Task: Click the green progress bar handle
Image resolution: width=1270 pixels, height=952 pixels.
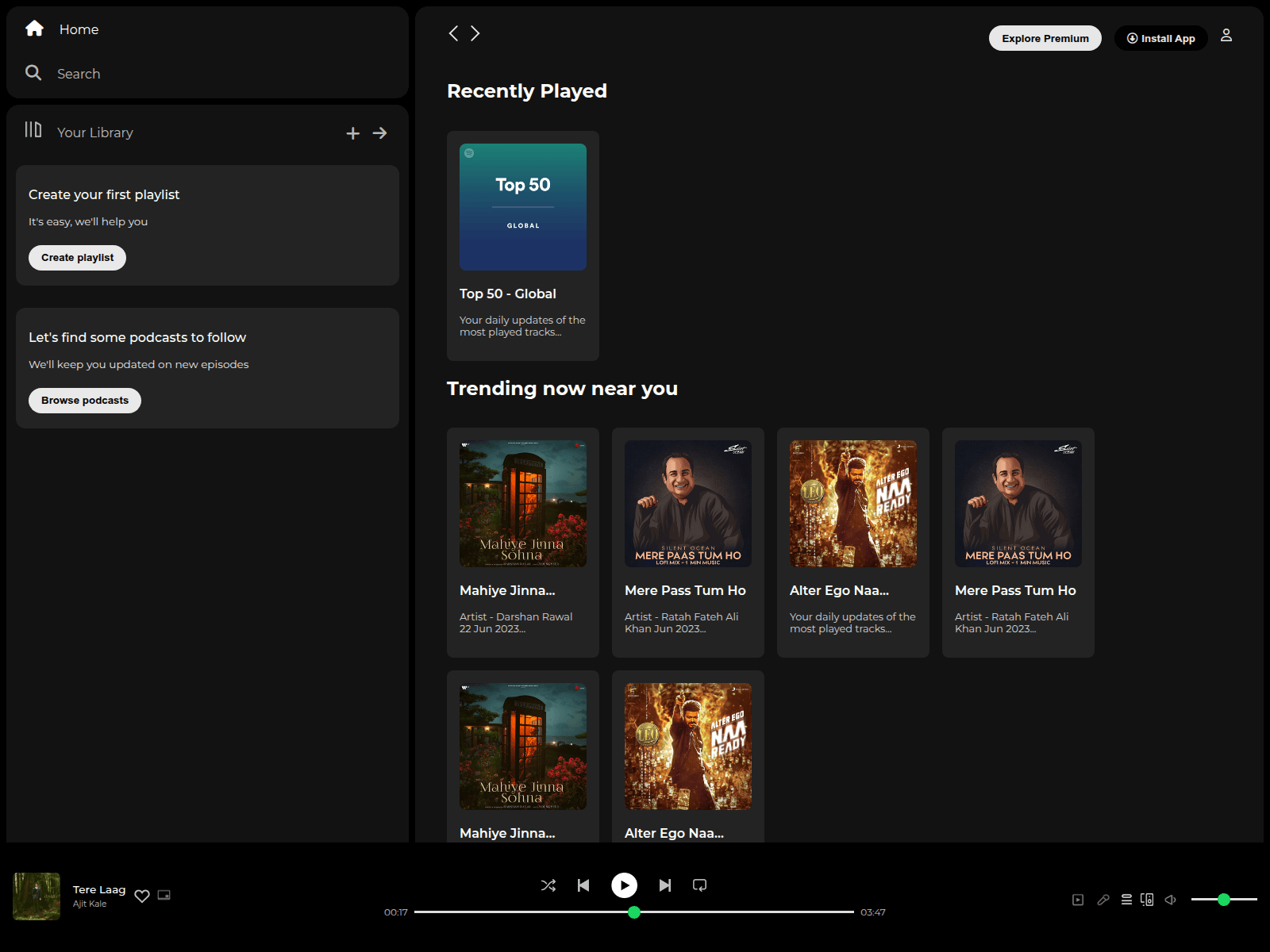Action: tap(634, 912)
